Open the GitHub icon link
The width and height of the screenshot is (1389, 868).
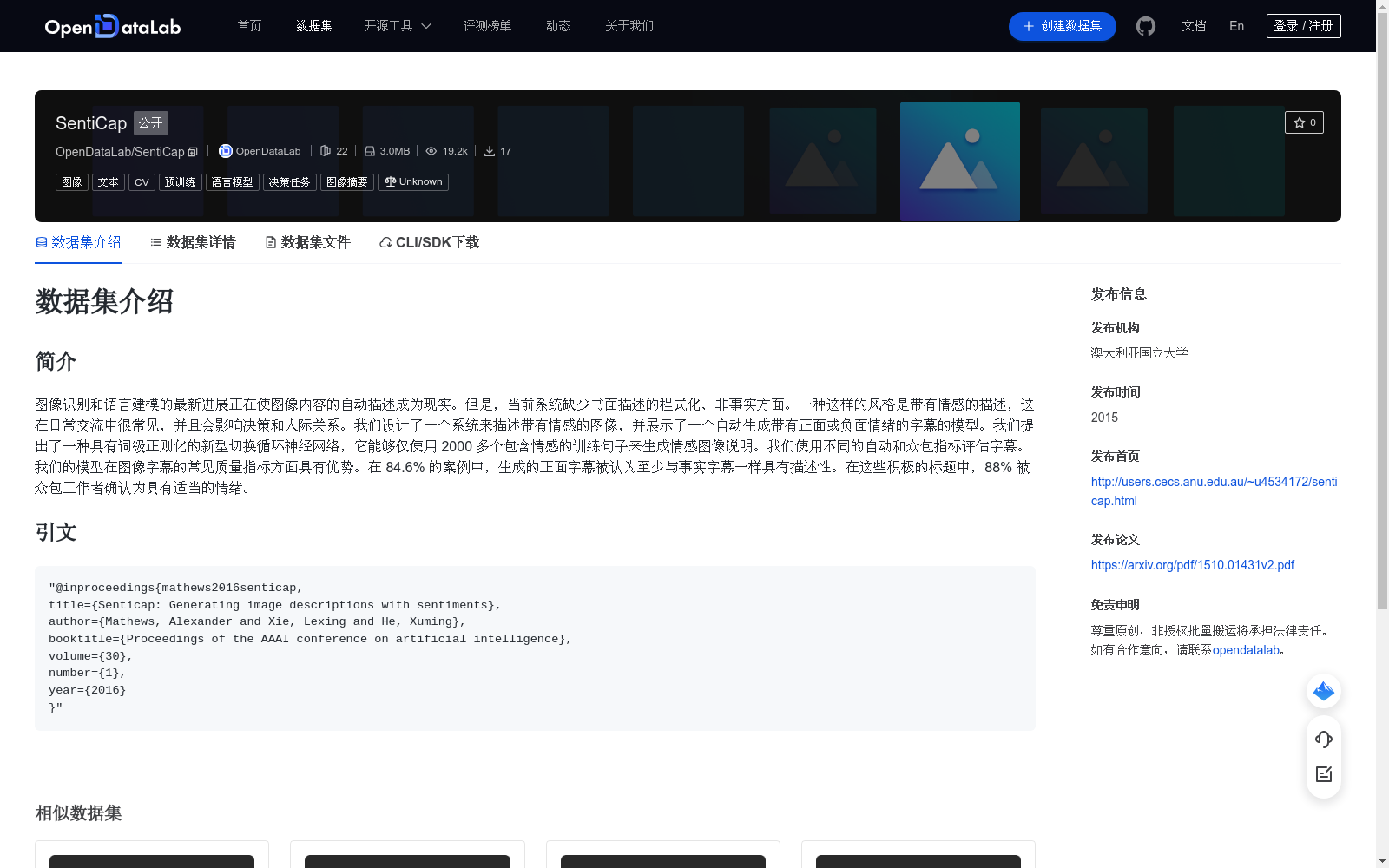point(1146,26)
